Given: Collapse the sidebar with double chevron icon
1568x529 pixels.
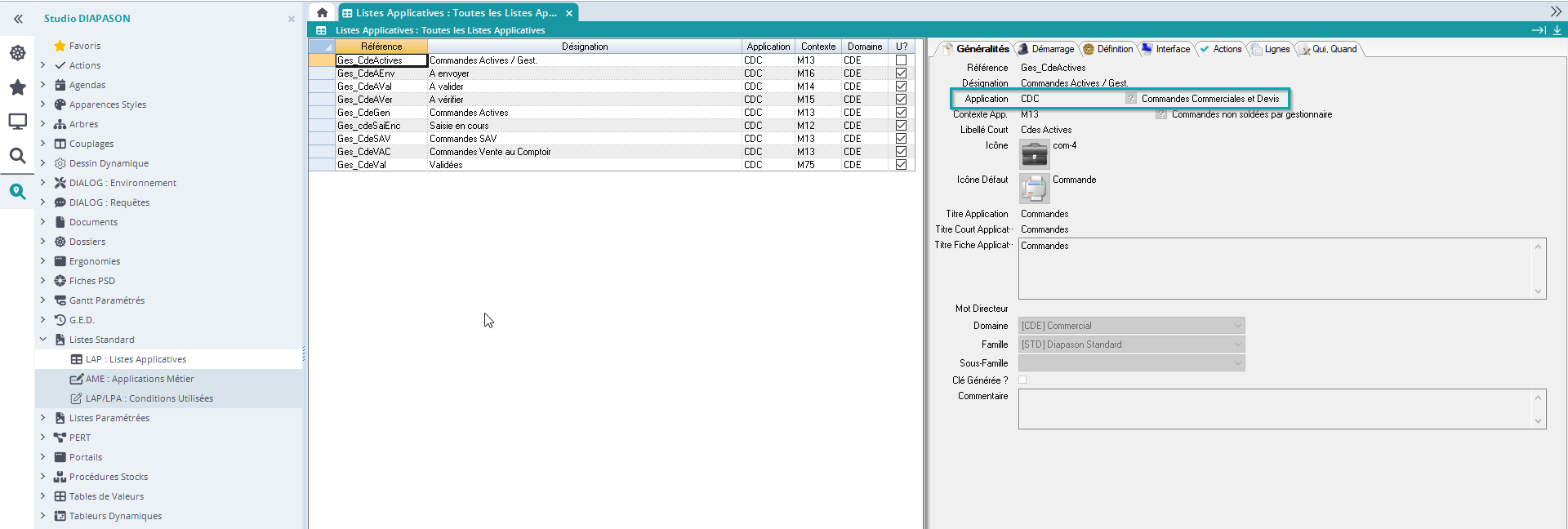Looking at the screenshot, I should pos(18,18).
